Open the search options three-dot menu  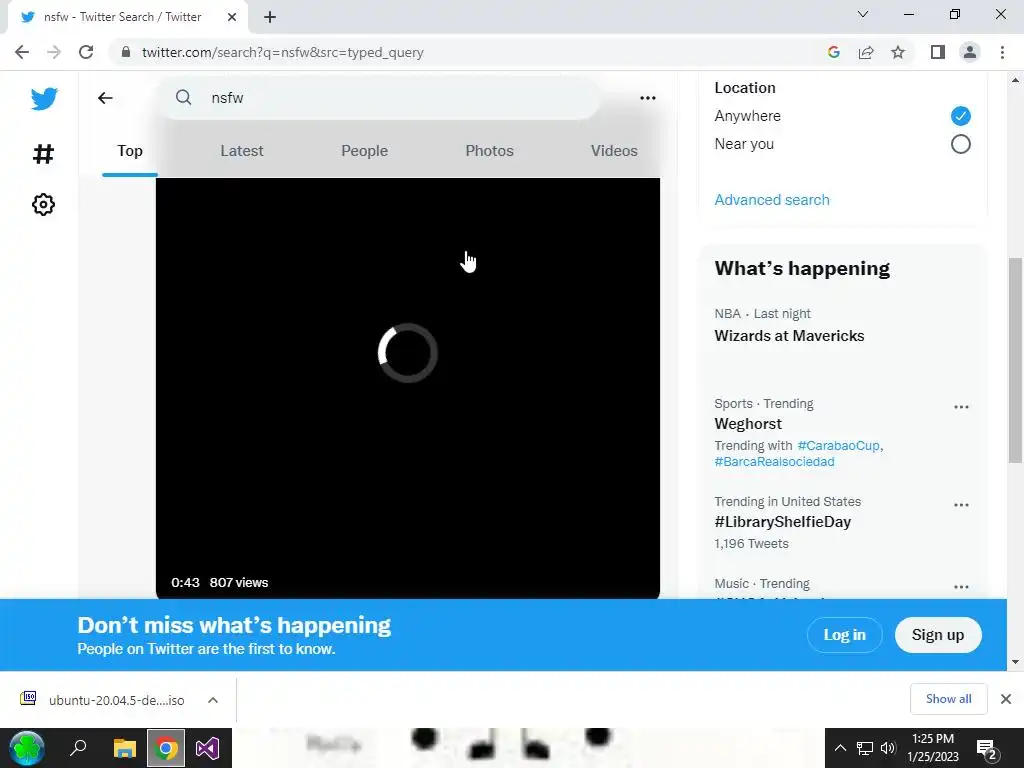point(647,98)
